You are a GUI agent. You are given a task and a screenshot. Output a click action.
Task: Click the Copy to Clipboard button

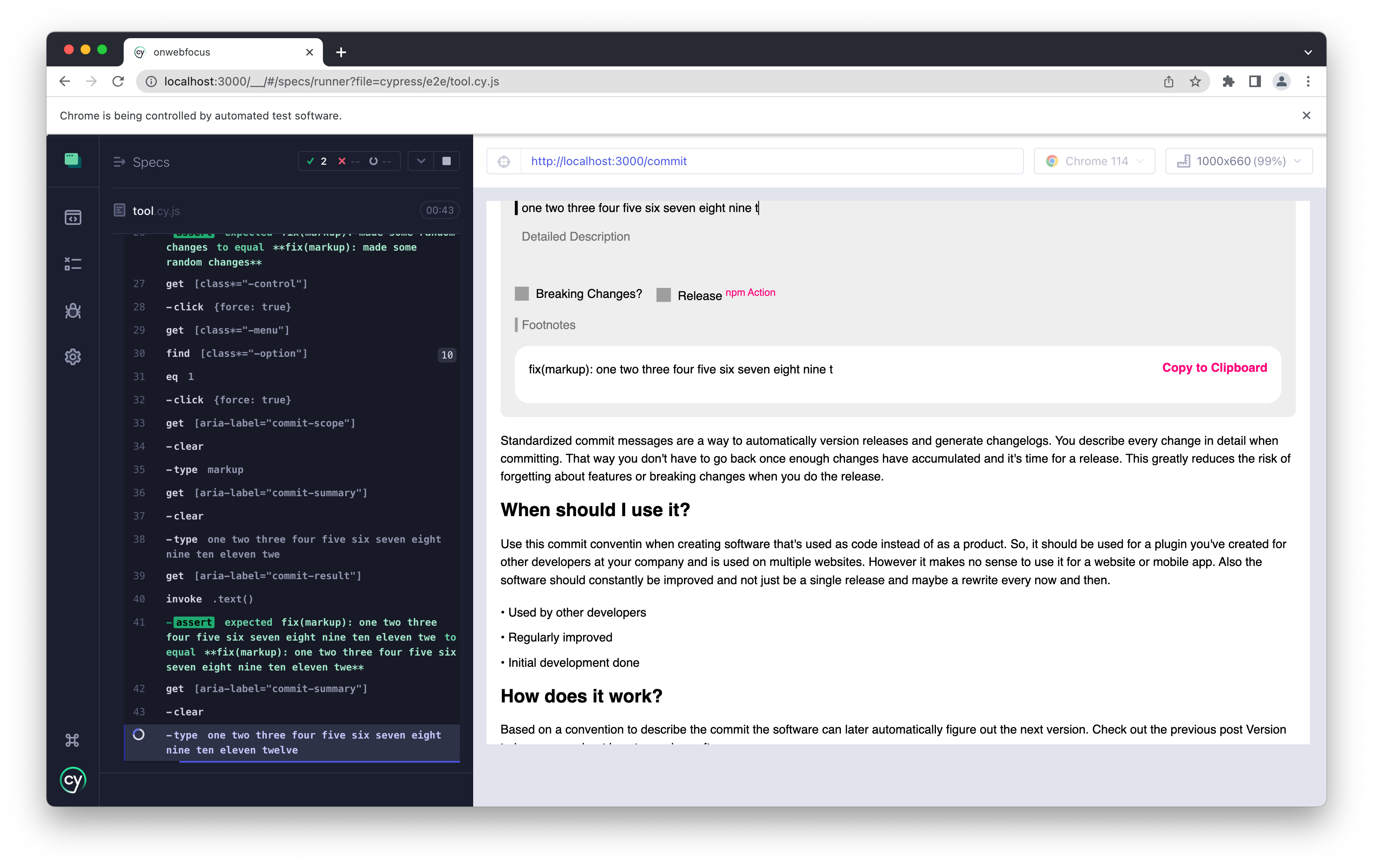(x=1214, y=368)
